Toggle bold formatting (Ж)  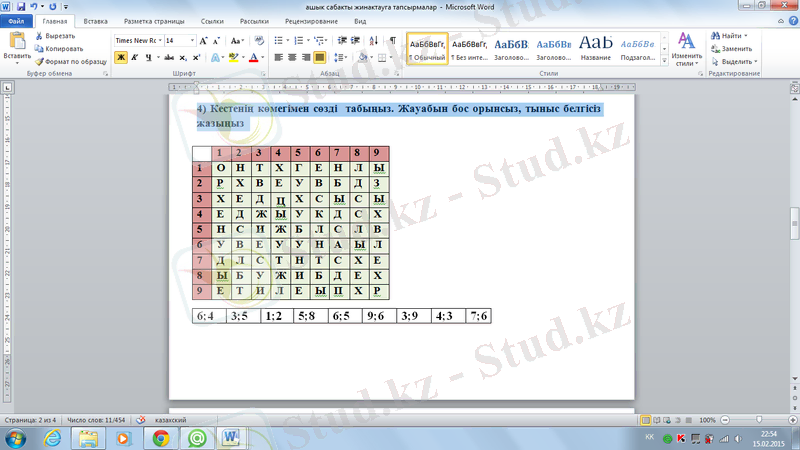pyautogui.click(x=121, y=58)
